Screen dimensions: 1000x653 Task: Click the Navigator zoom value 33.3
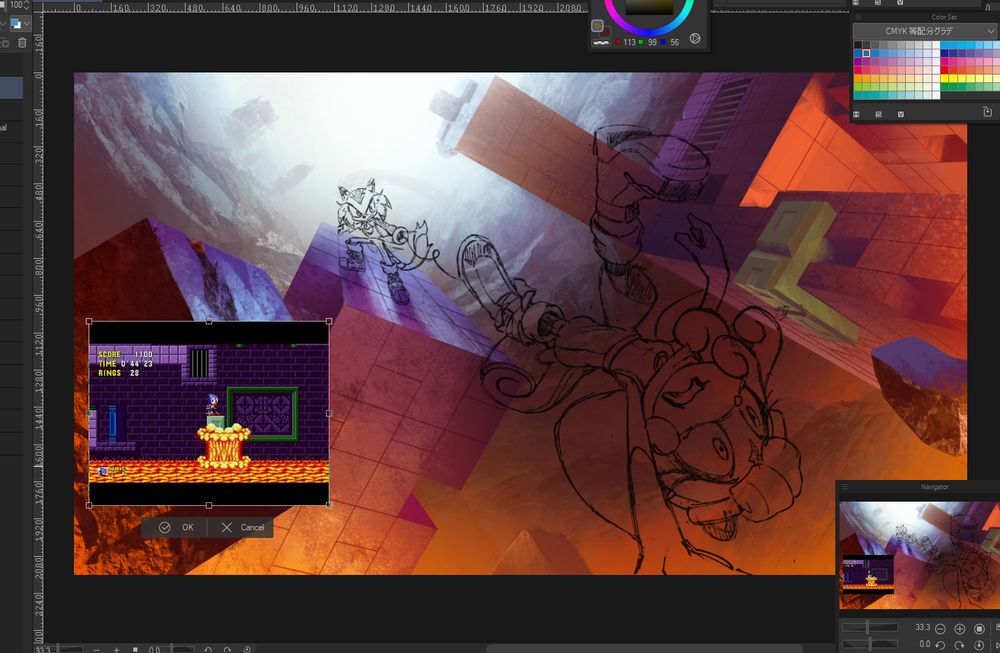(922, 627)
